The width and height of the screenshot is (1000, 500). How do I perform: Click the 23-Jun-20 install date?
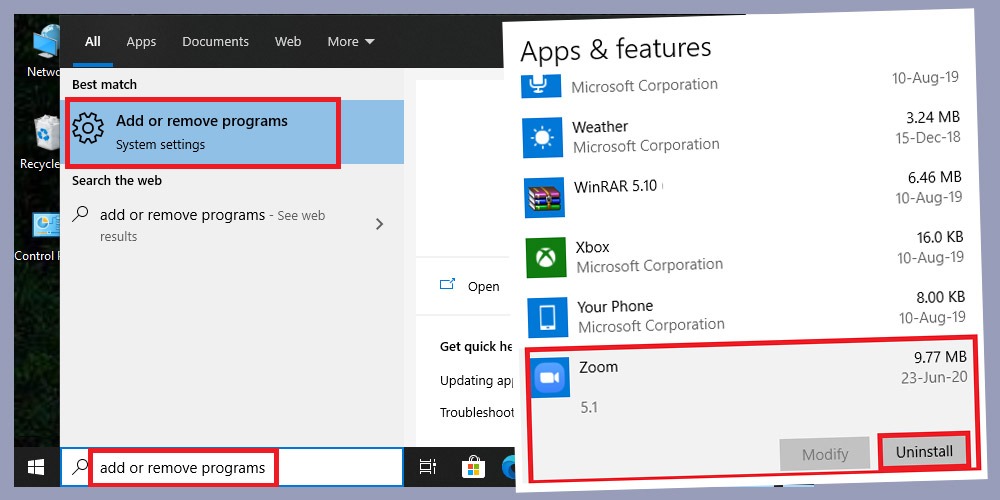click(934, 377)
